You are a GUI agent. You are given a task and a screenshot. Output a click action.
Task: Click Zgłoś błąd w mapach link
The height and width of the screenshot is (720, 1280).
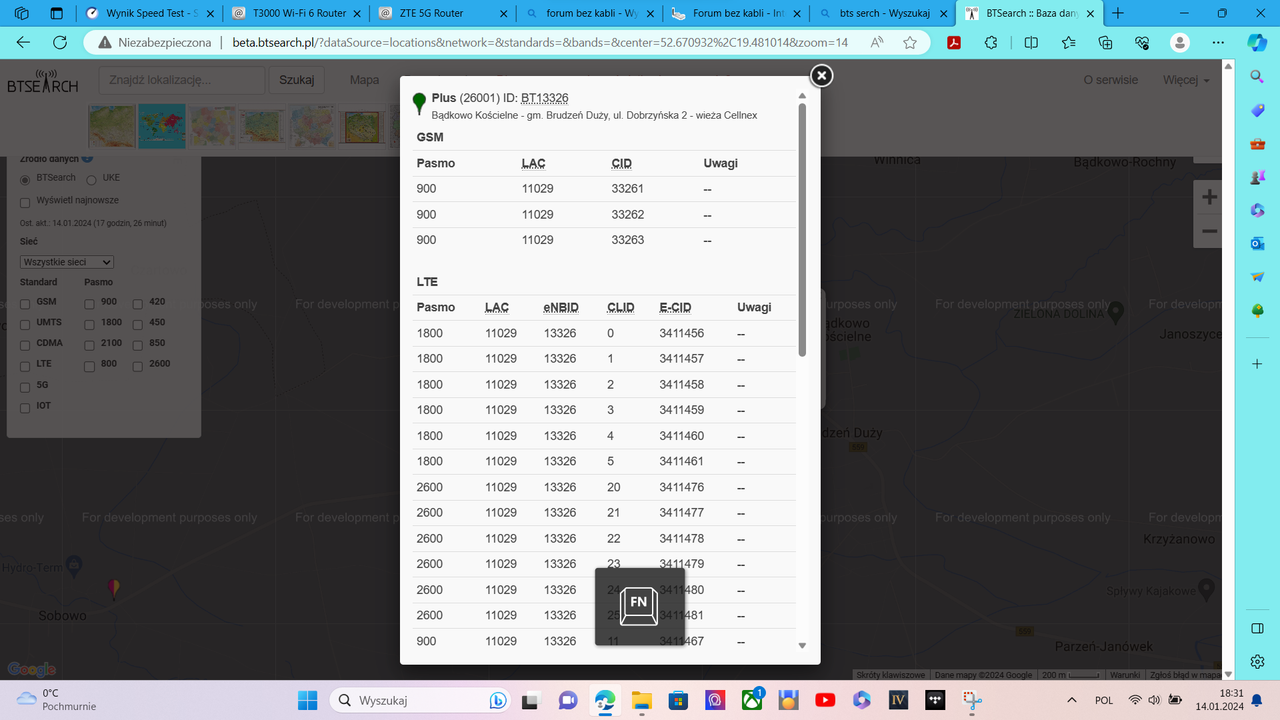point(1186,675)
